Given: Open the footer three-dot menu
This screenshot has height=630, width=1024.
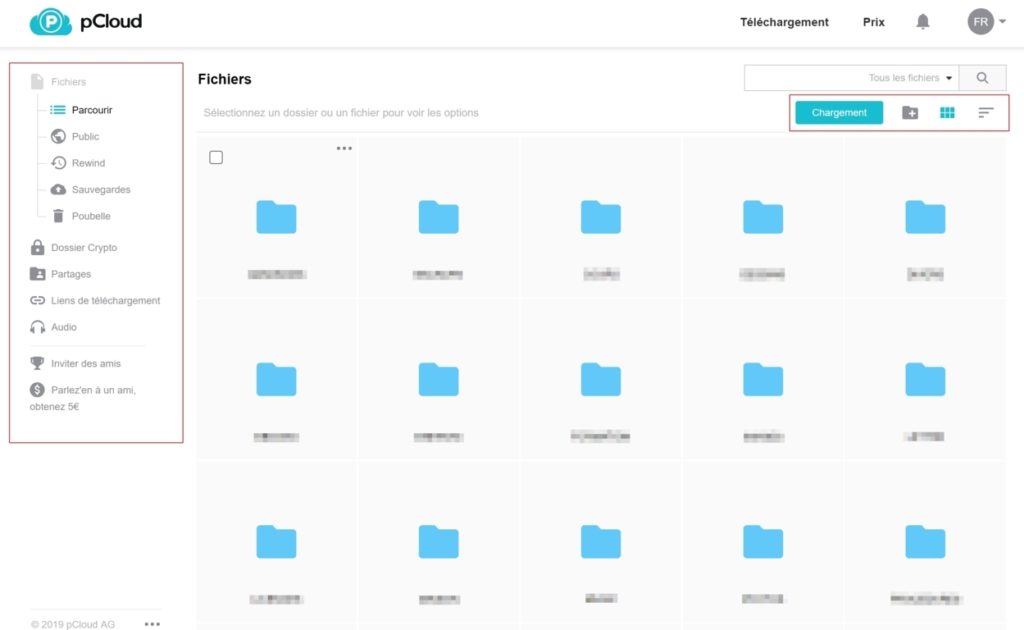Looking at the screenshot, I should pyautogui.click(x=152, y=624).
